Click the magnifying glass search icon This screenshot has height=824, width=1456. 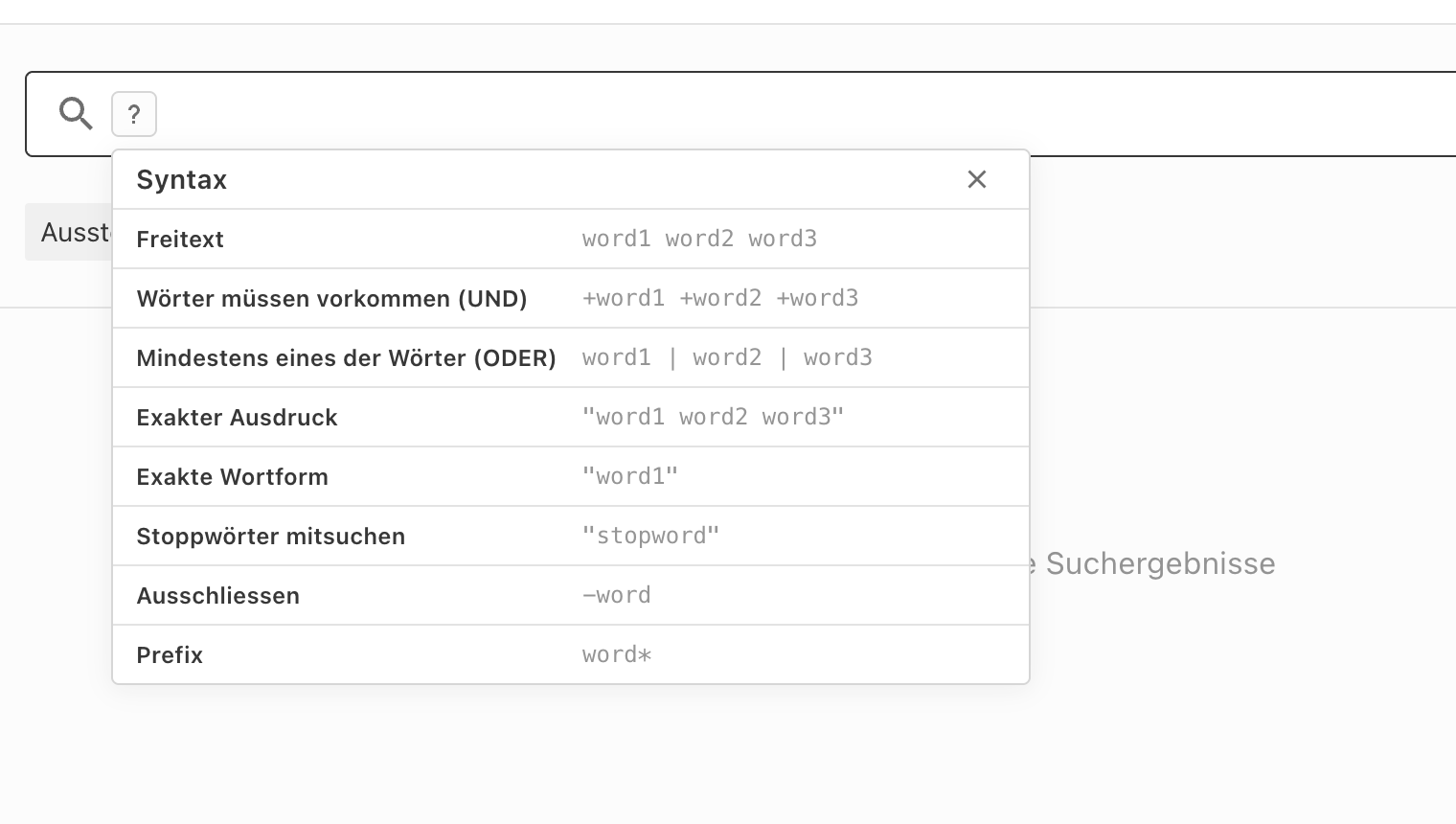point(76,114)
